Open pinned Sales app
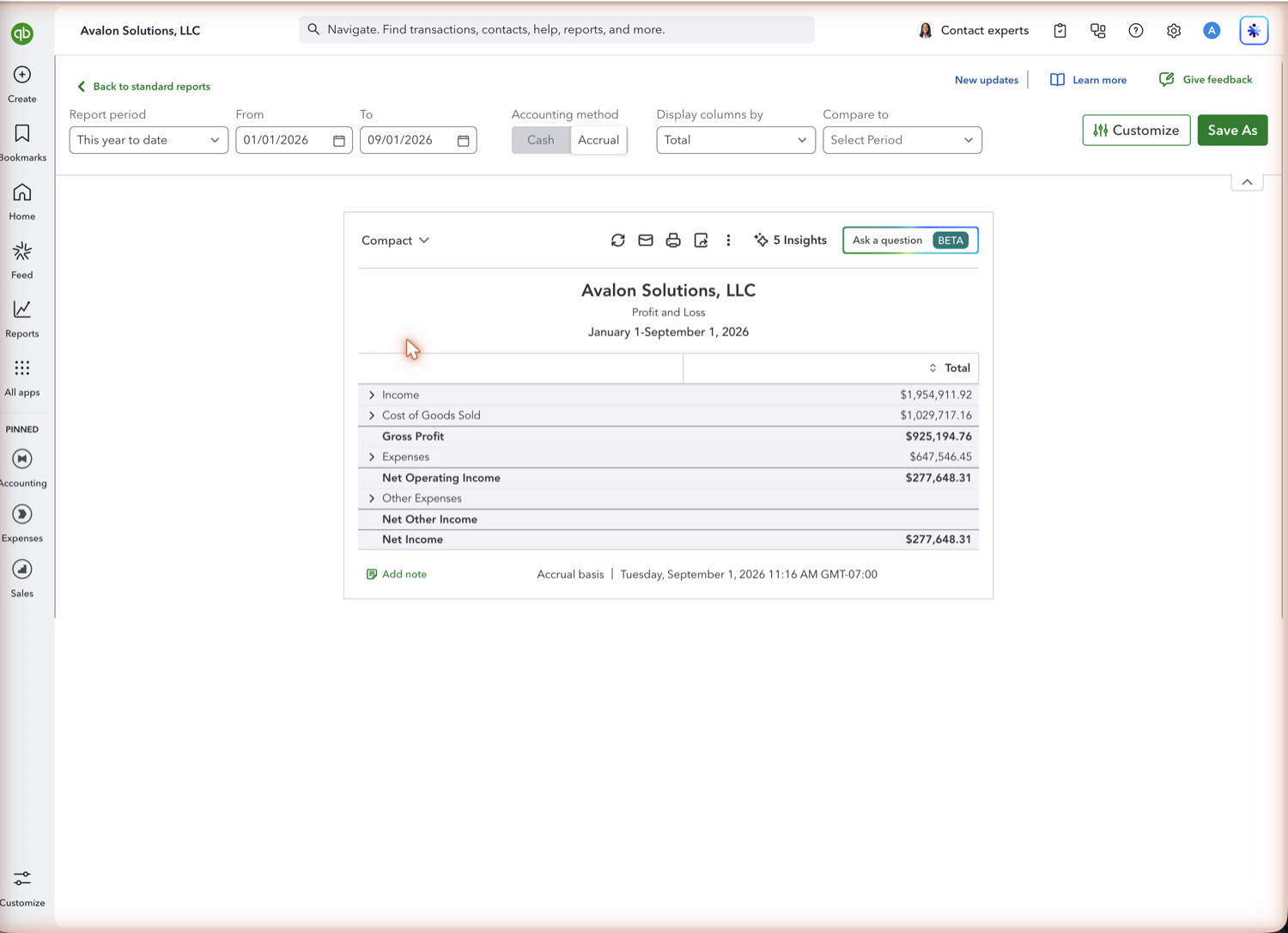This screenshot has height=933, width=1288. pos(22,578)
